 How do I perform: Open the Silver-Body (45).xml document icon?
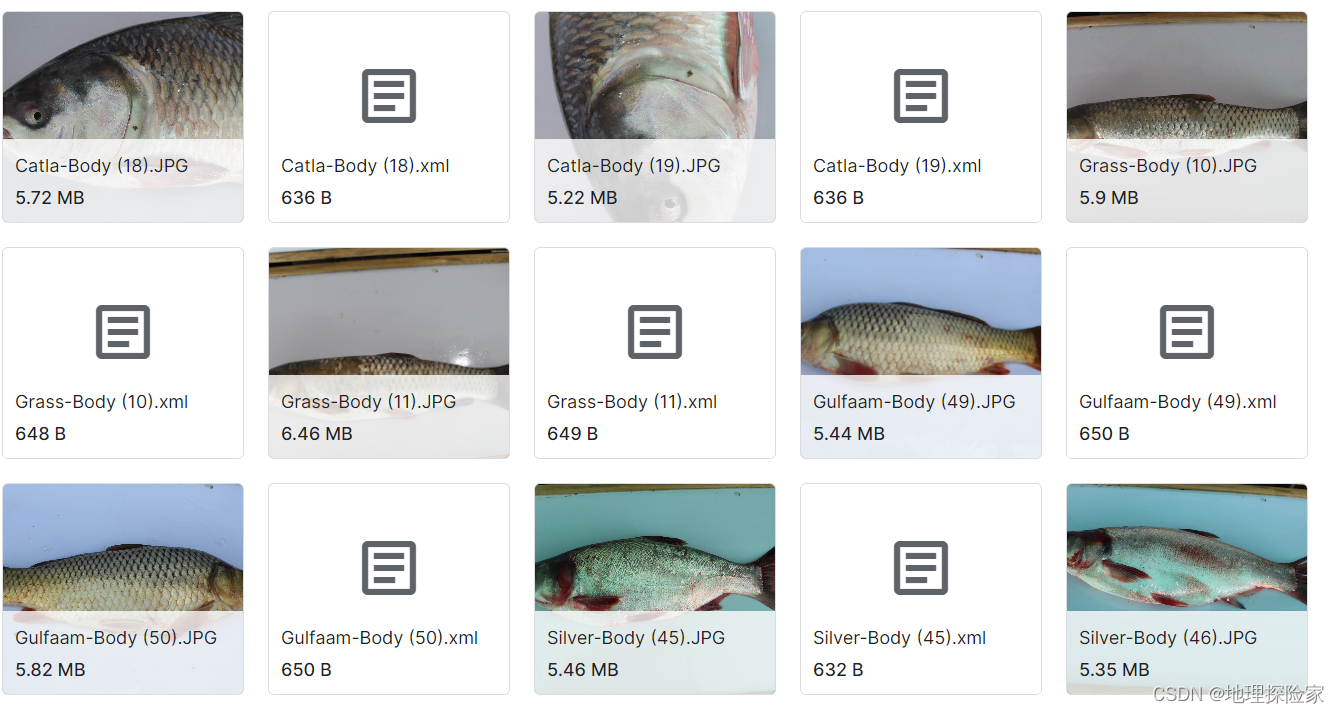(x=920, y=568)
